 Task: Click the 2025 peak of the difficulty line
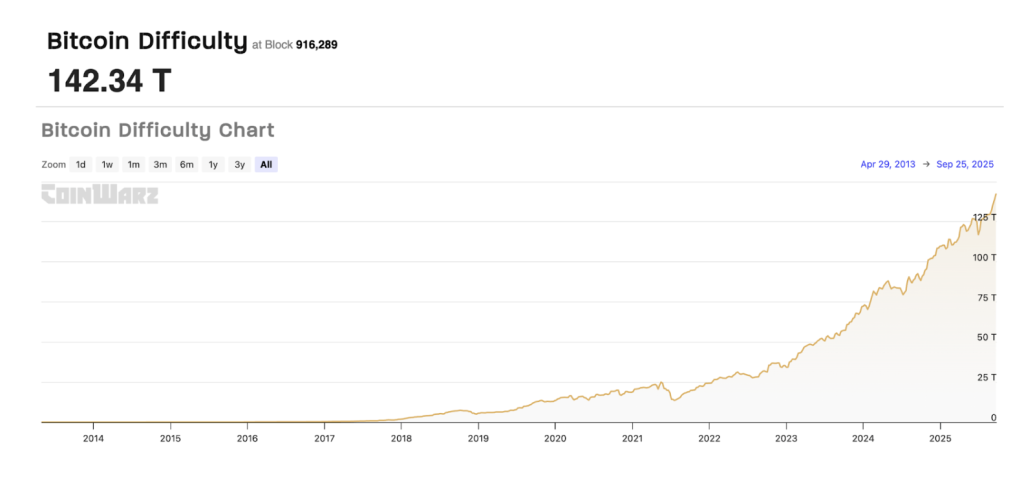click(x=996, y=194)
